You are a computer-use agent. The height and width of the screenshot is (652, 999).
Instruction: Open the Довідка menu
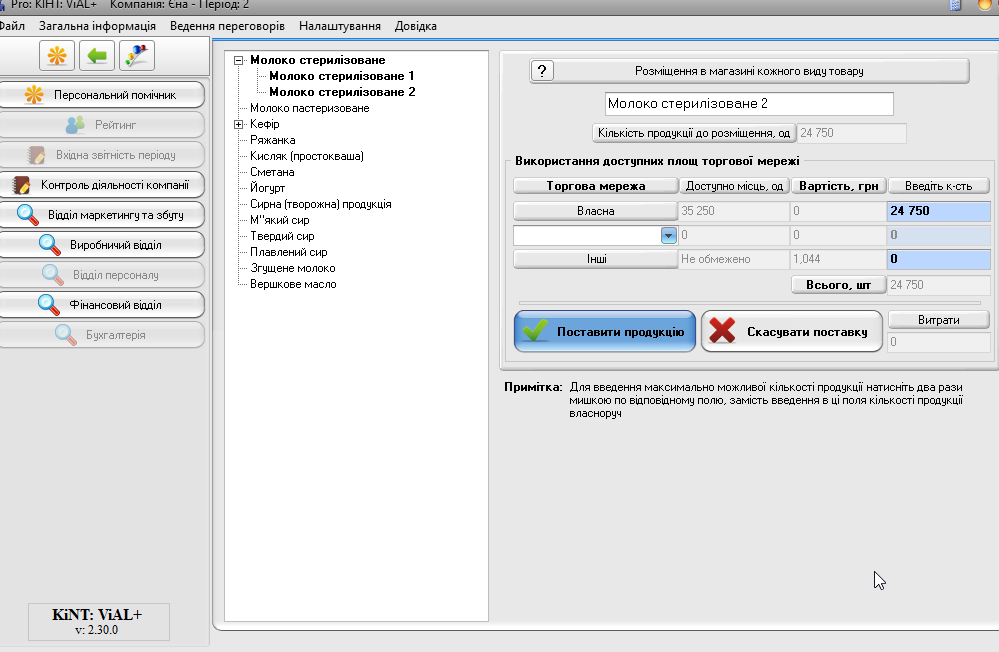[415, 26]
